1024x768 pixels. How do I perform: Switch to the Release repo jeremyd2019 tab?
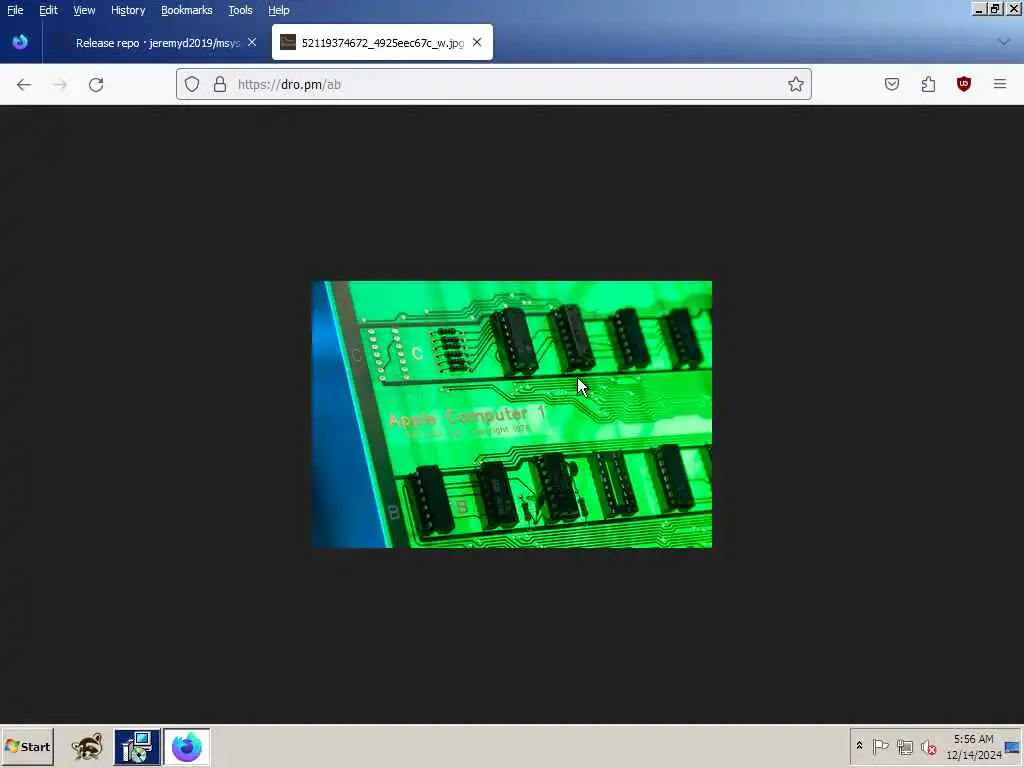[155, 42]
